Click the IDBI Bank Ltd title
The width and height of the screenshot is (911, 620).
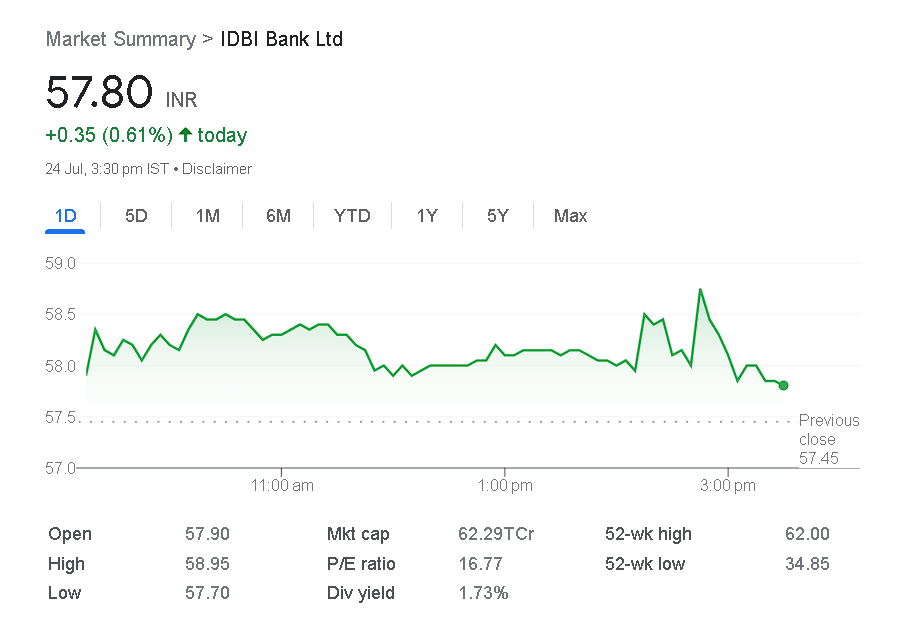pos(281,39)
